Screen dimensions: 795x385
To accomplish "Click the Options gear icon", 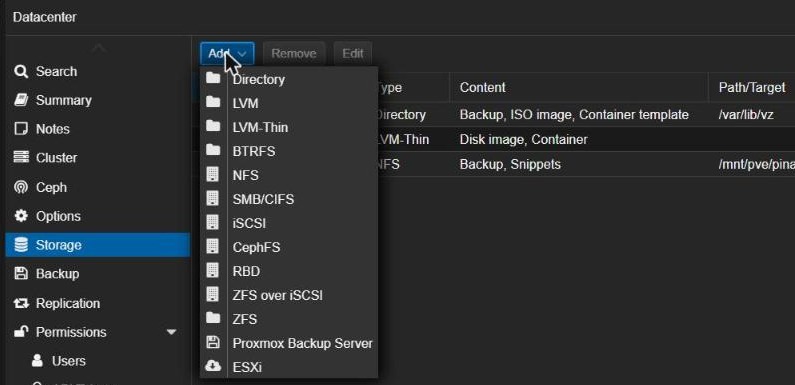I will click(21, 216).
